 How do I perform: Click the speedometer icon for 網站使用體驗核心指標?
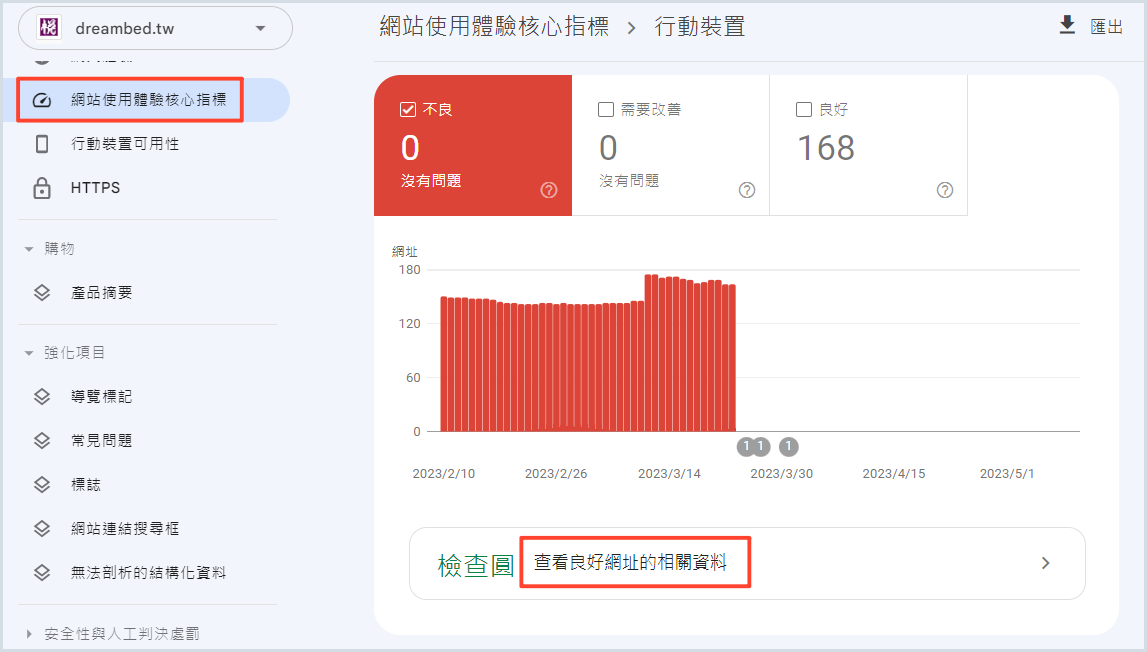coord(42,100)
